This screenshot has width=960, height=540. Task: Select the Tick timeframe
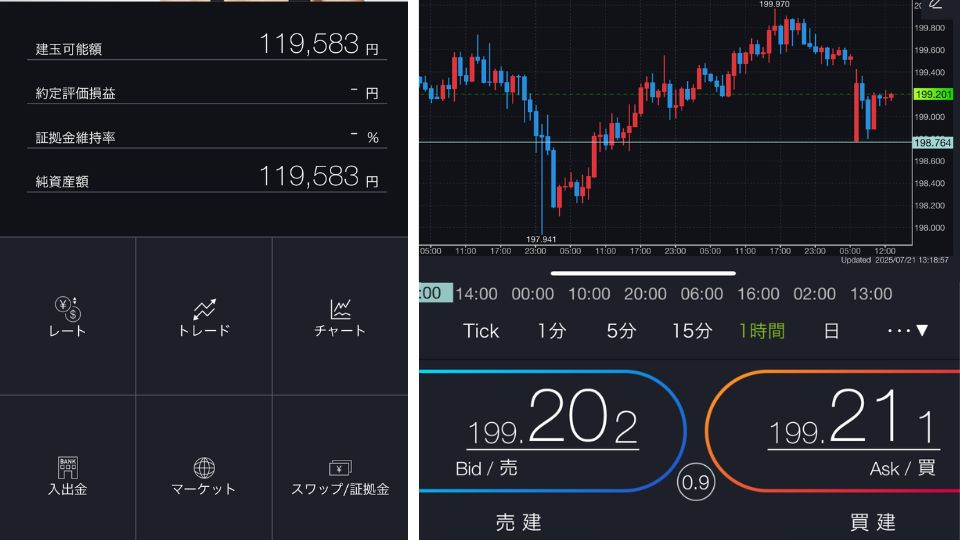[x=481, y=331]
